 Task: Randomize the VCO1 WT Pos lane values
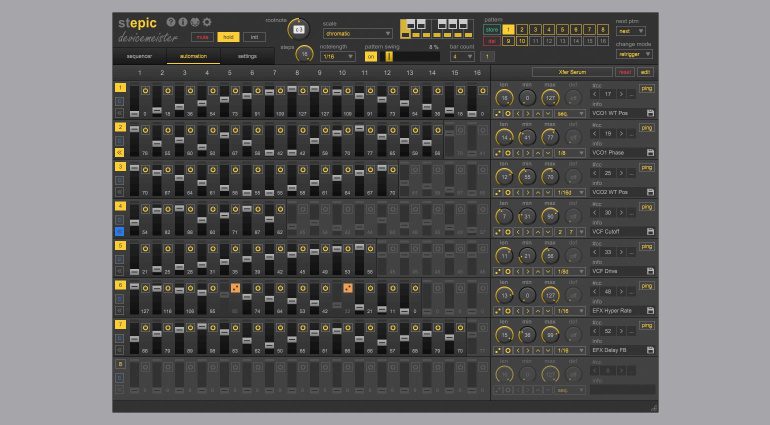tap(498, 113)
